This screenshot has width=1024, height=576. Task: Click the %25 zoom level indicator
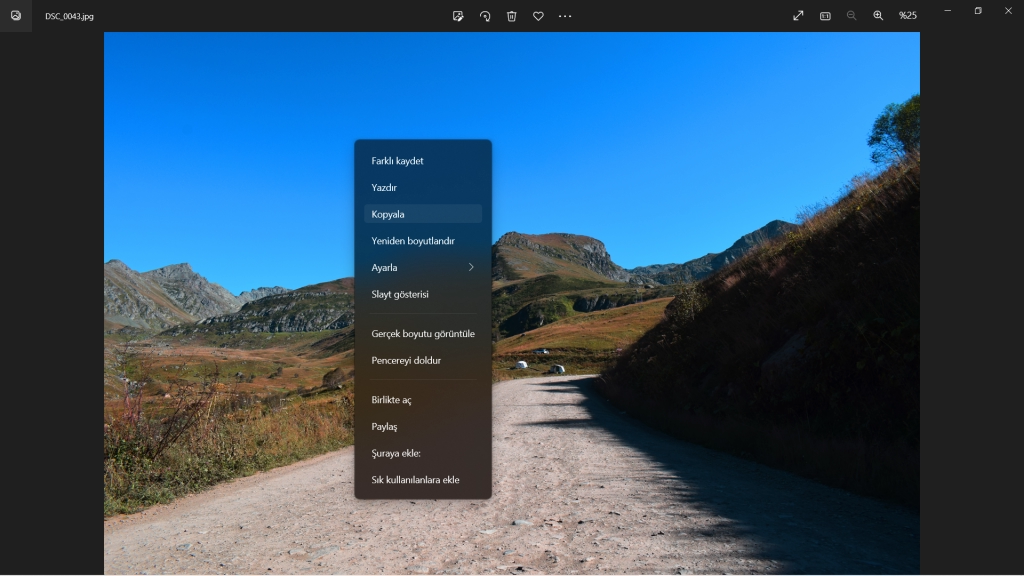[x=908, y=16]
